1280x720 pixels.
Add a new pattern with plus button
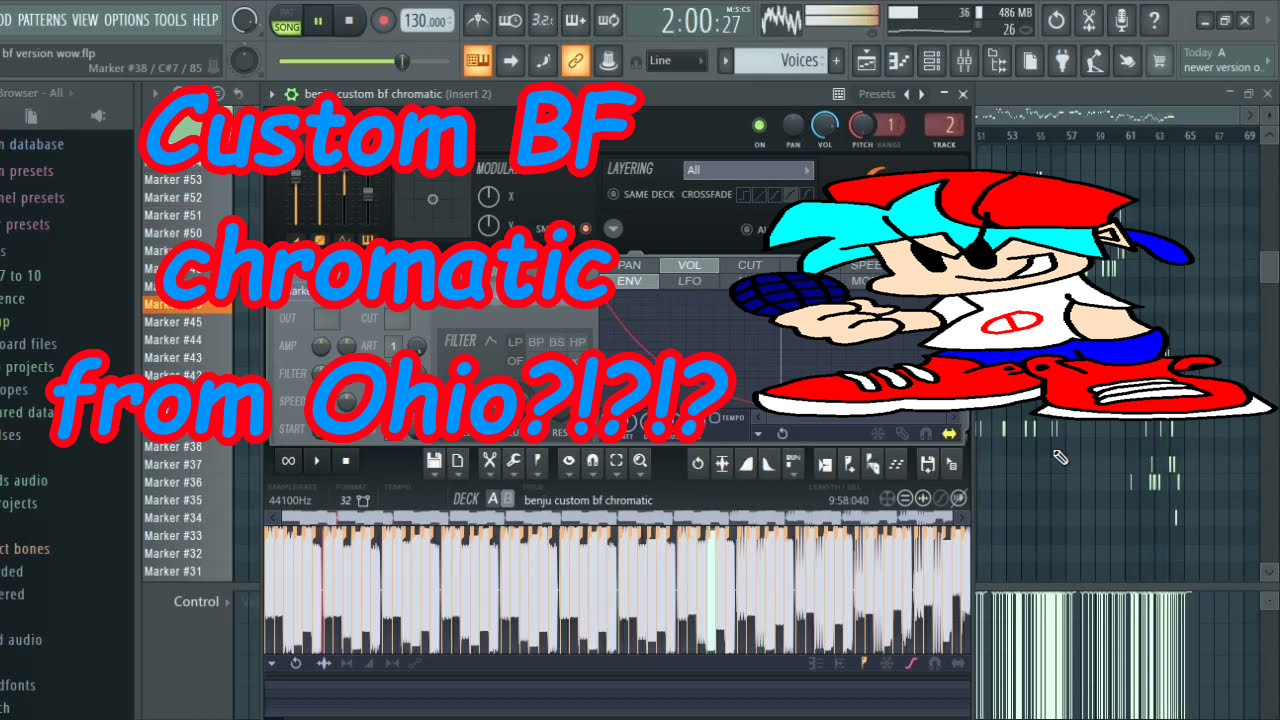click(836, 61)
